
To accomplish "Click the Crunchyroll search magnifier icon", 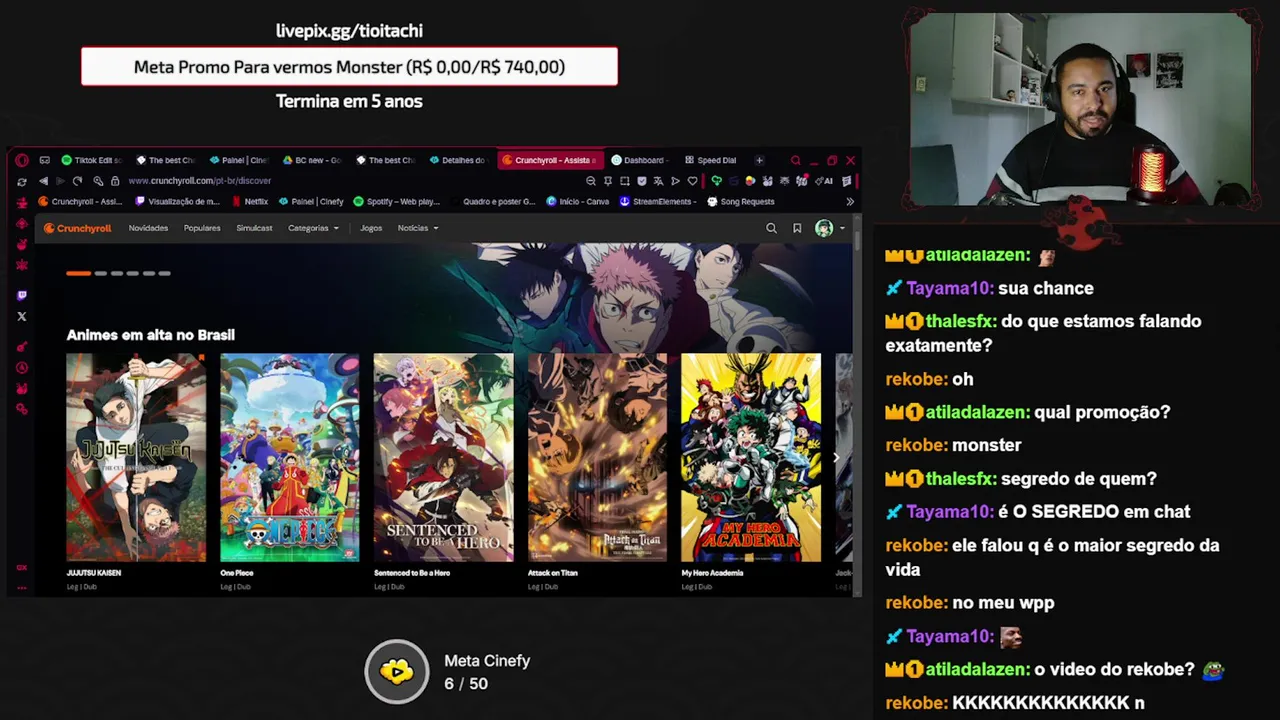I will coord(771,228).
